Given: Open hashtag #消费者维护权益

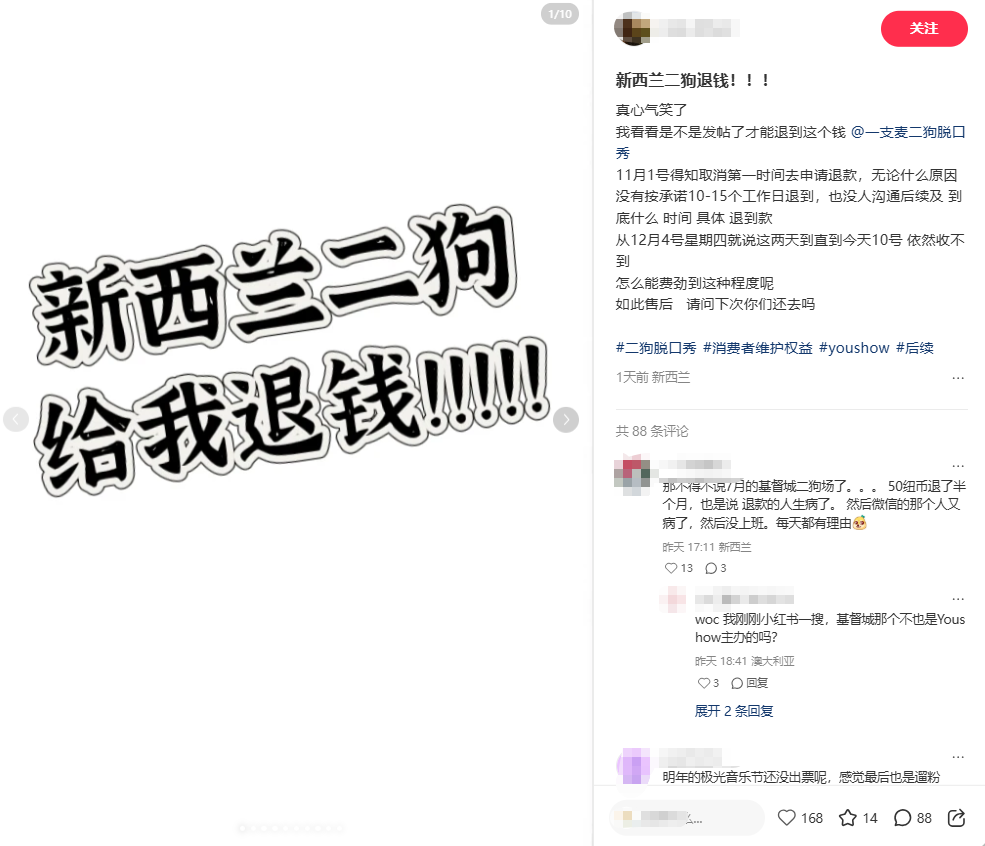Looking at the screenshot, I should click(758, 348).
